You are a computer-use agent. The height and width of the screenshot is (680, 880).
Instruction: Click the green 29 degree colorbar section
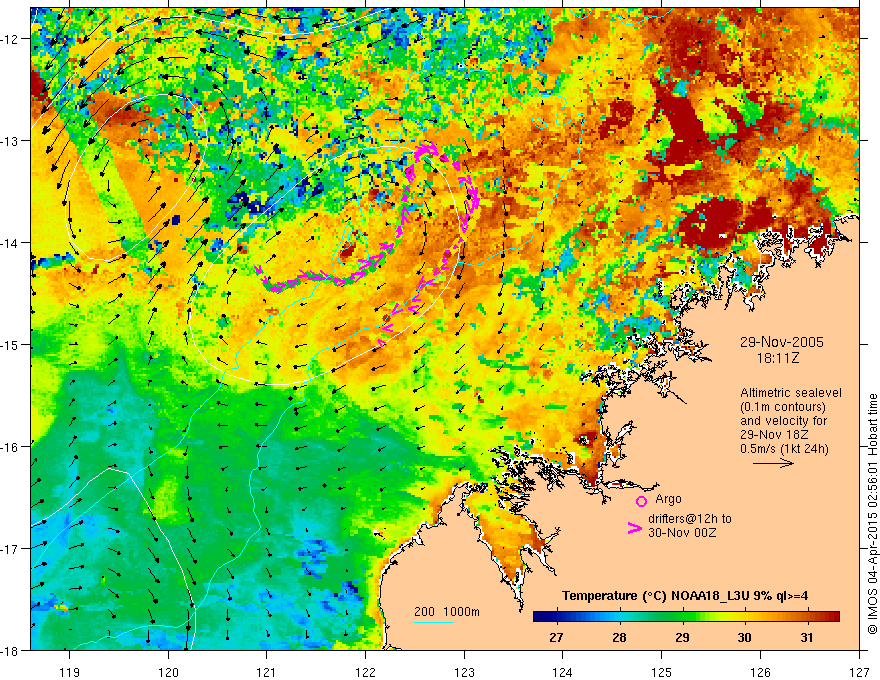coord(682,617)
